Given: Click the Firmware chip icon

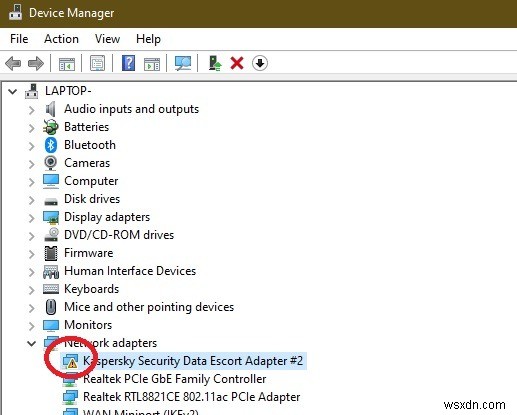Looking at the screenshot, I should [x=51, y=253].
